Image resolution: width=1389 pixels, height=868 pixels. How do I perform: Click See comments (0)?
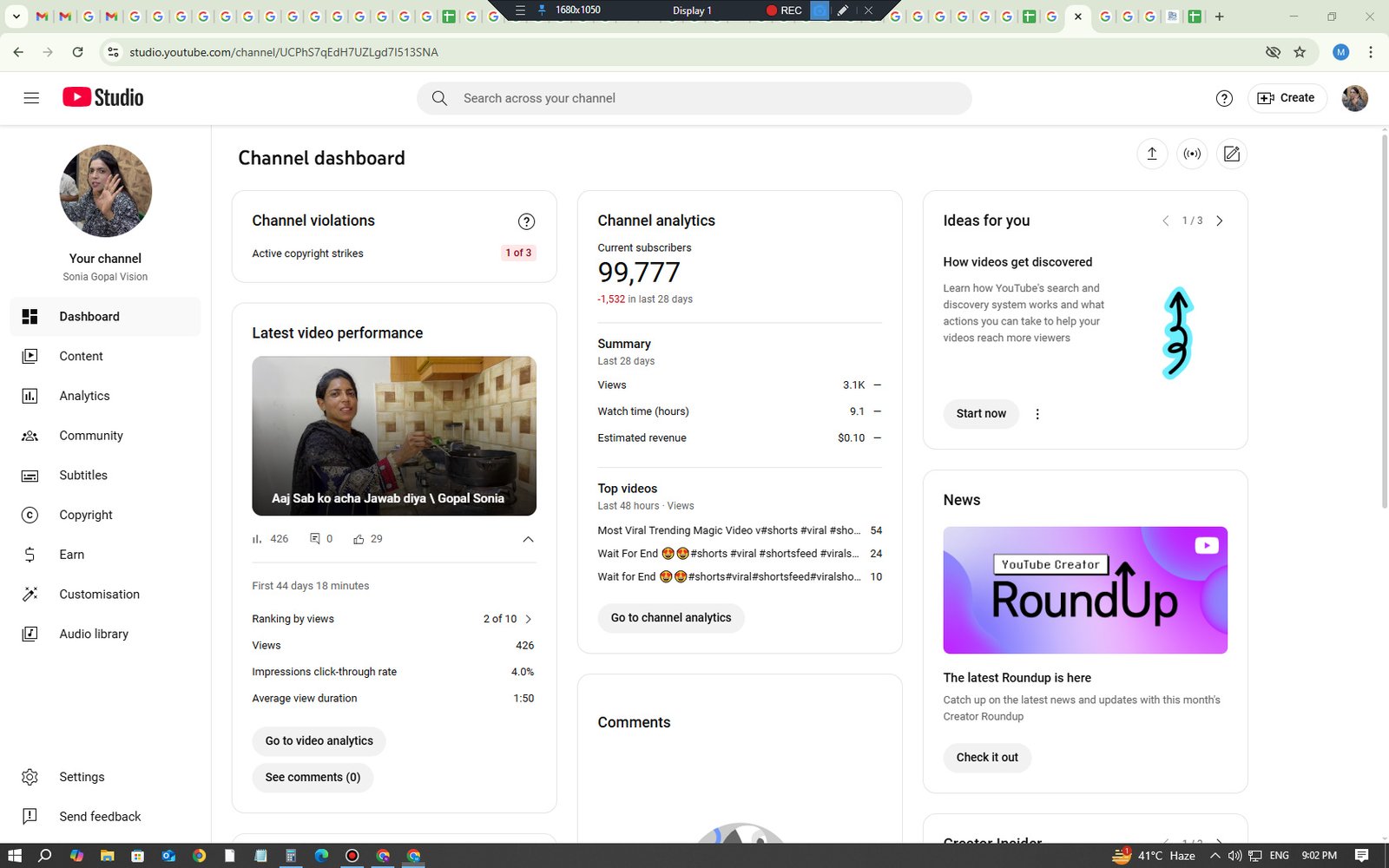click(313, 777)
